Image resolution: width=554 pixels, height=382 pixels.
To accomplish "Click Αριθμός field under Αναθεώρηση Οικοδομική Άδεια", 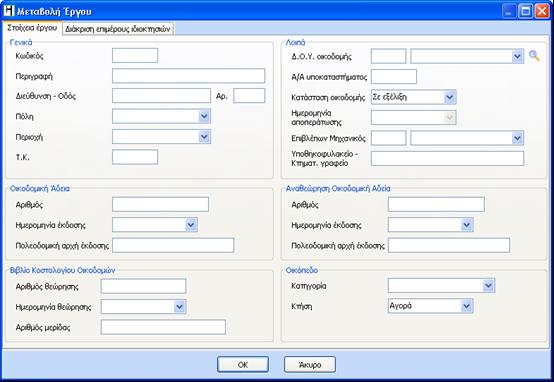I will click(436, 204).
